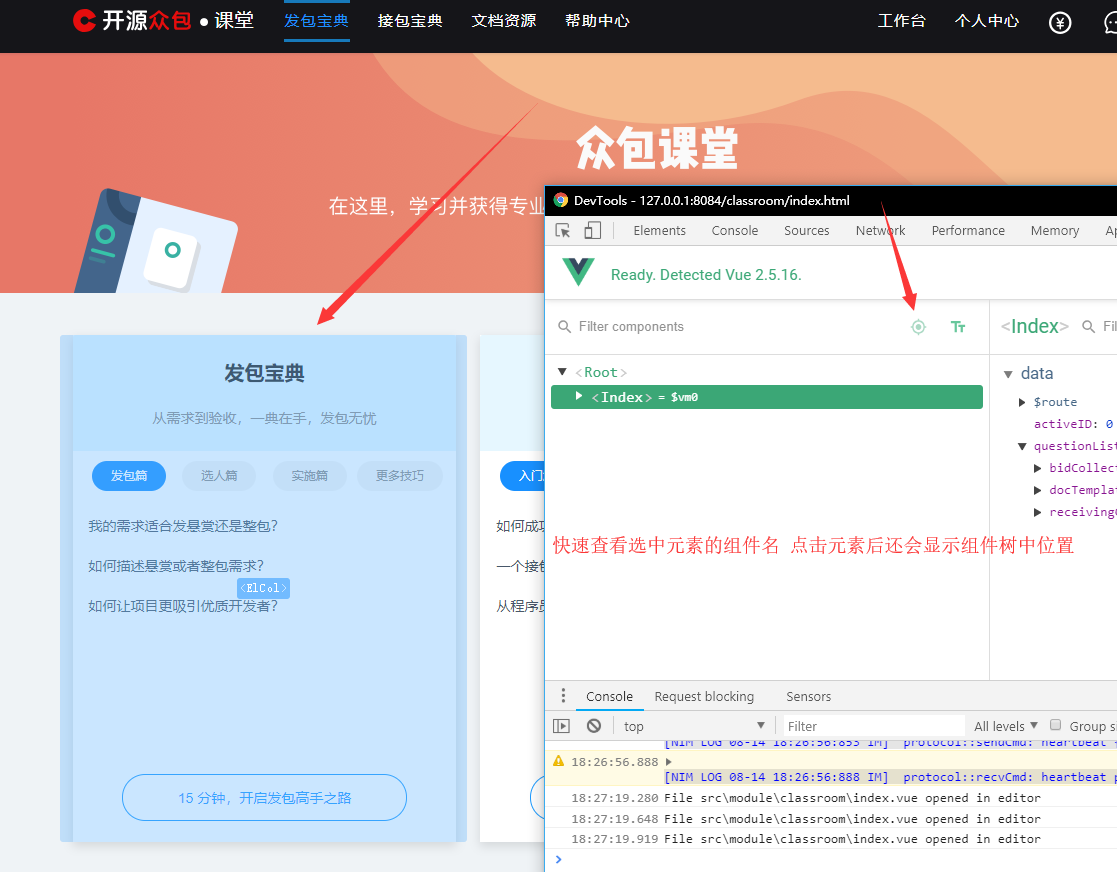
Task: Collapse the questionList property
Action: (x=1022, y=447)
